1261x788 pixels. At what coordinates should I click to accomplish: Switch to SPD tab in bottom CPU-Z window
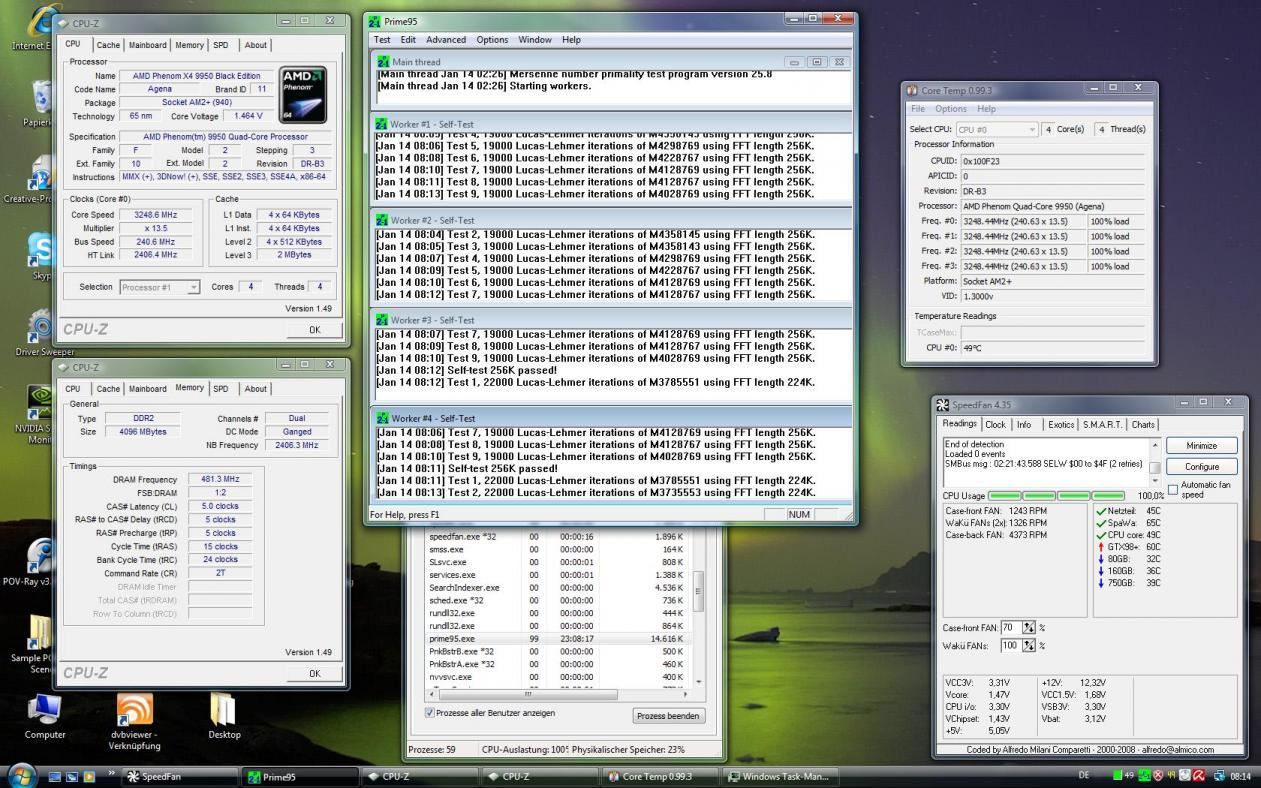[221, 389]
